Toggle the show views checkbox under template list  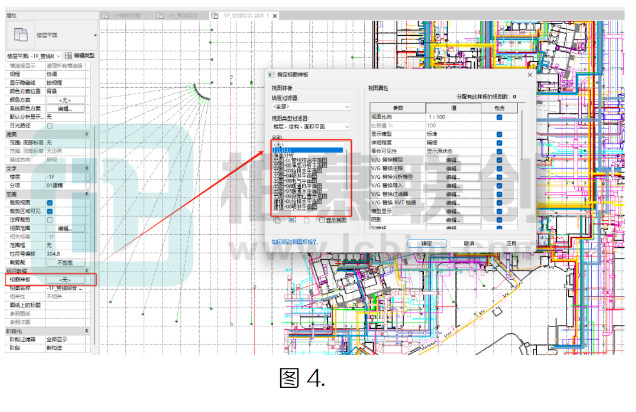[x=322, y=221]
